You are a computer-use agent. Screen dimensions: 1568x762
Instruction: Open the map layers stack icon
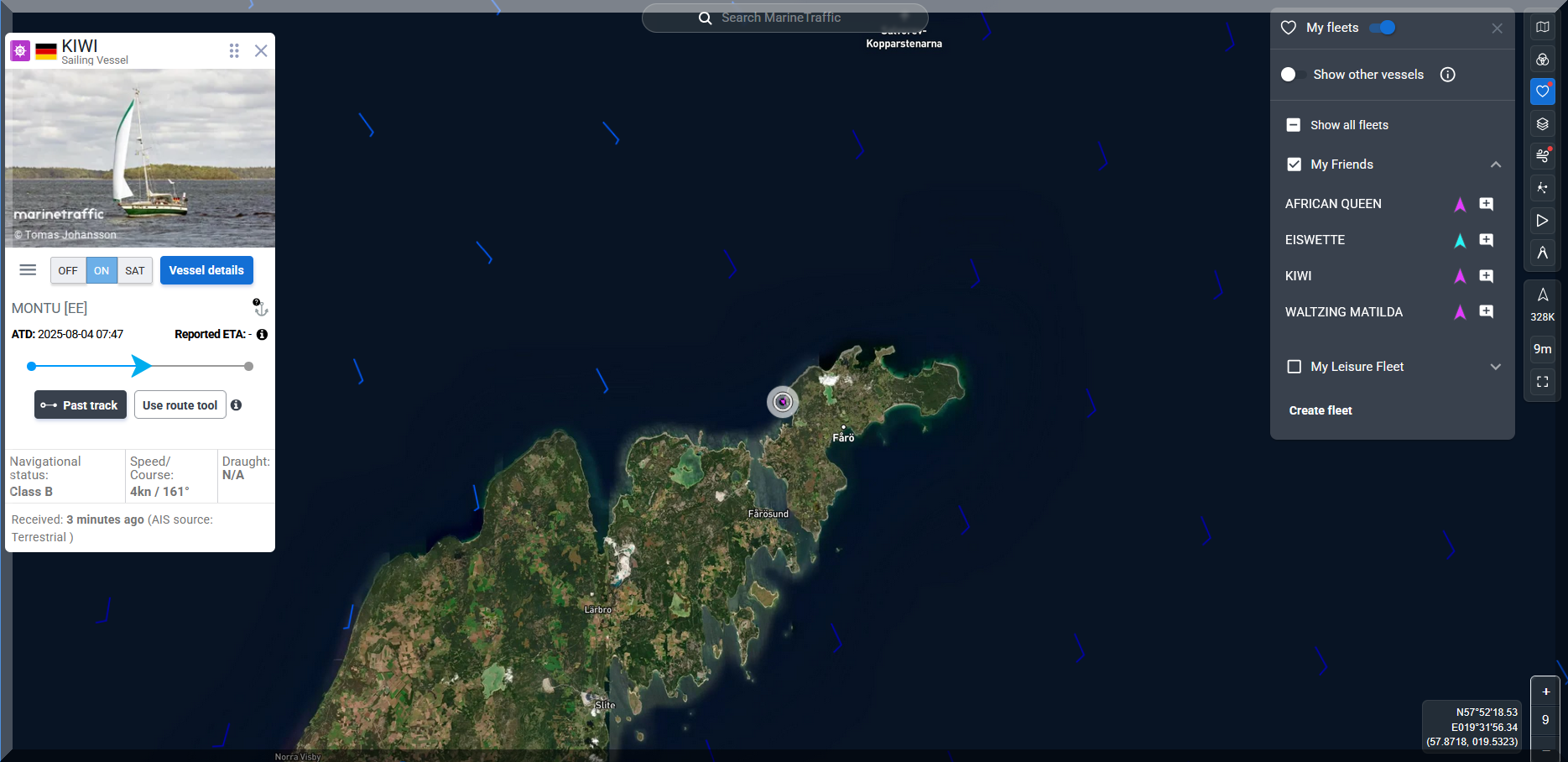click(x=1542, y=124)
